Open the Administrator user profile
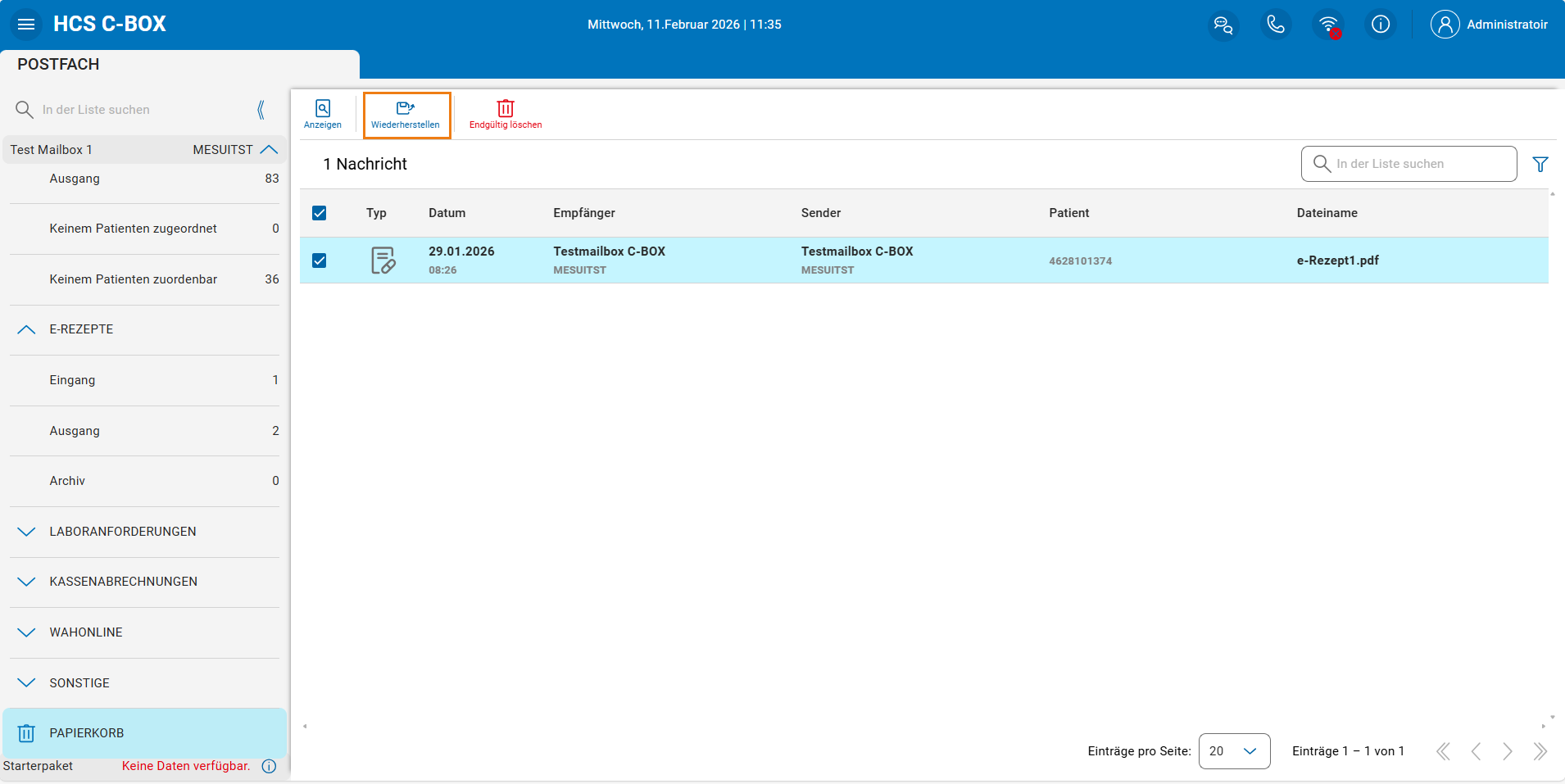The width and height of the screenshot is (1565, 784). tap(1490, 25)
